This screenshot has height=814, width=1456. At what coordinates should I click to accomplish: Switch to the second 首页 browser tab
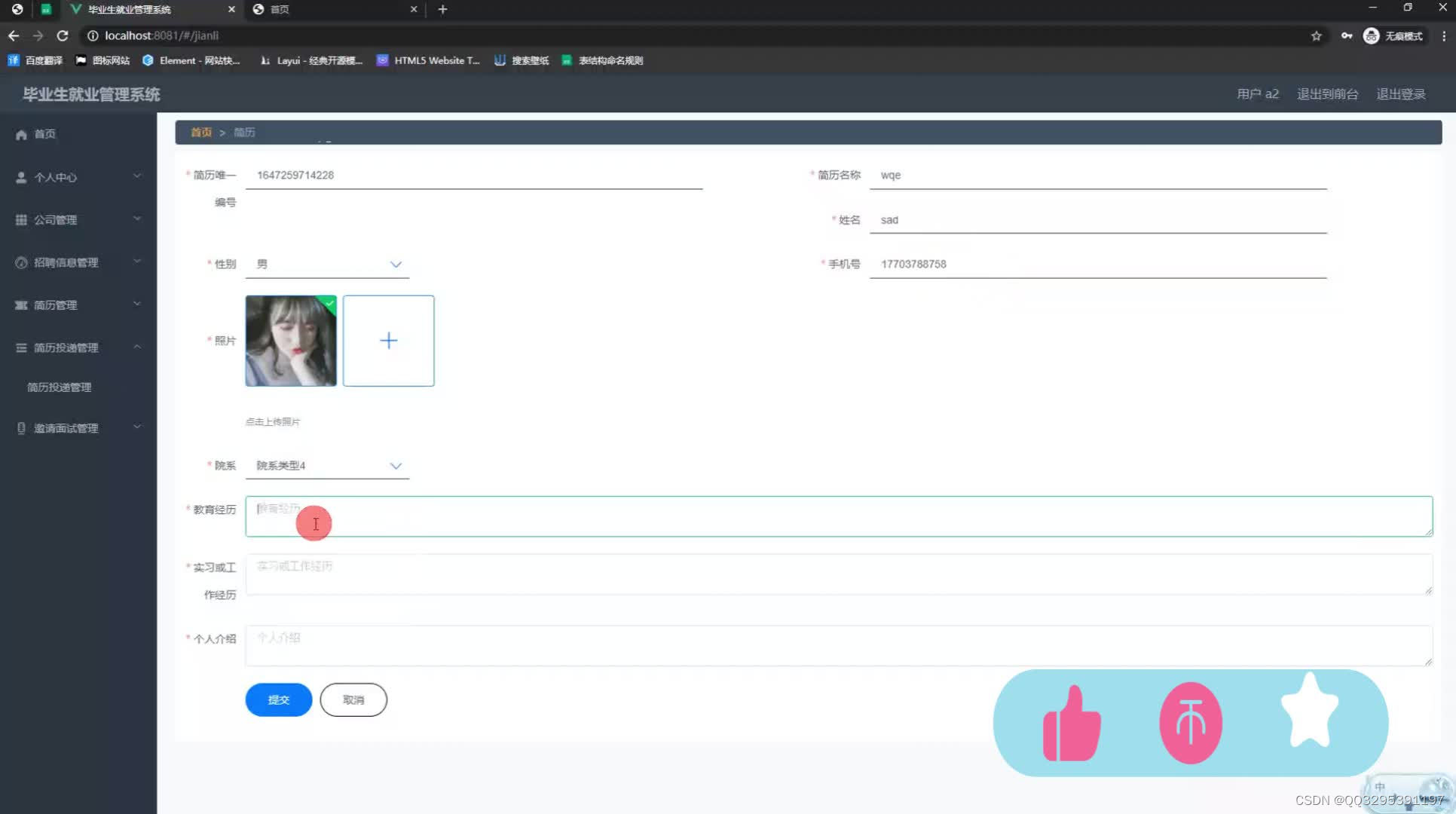tap(335, 9)
